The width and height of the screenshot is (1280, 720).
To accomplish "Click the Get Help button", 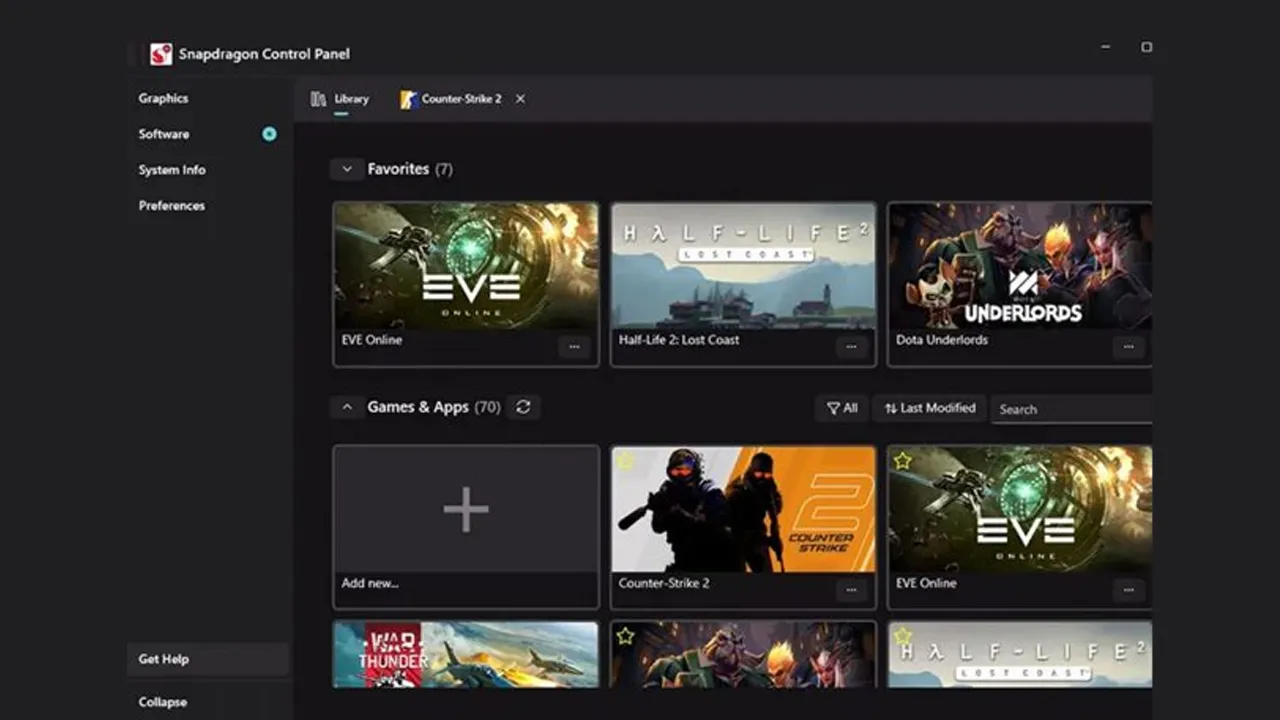I will coord(208,659).
